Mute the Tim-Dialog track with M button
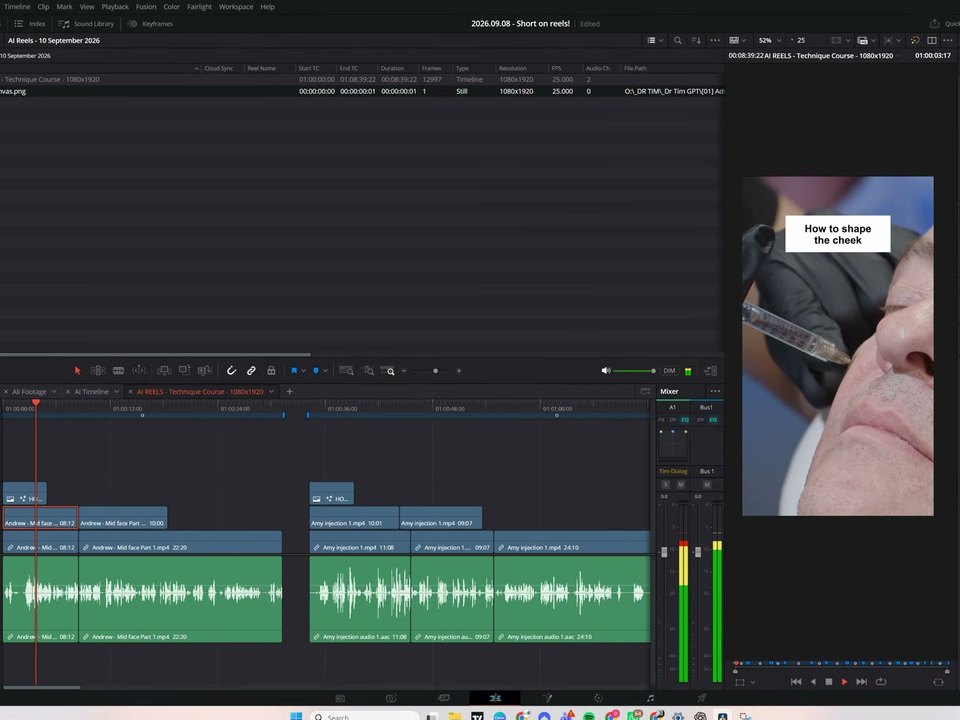This screenshot has height=720, width=960. coord(680,484)
